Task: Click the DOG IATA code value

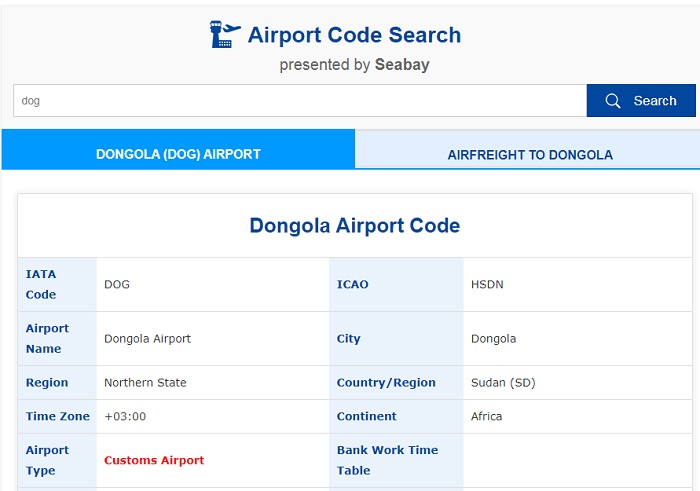Action: click(117, 284)
